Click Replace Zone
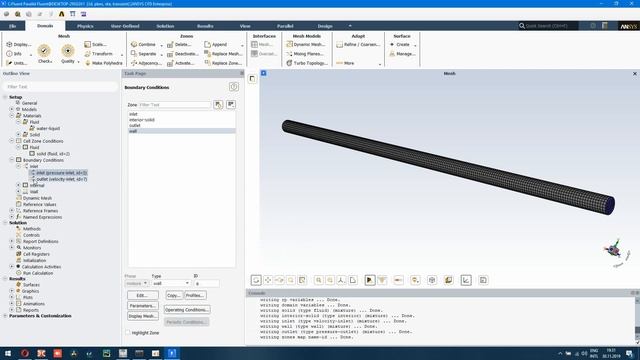Image resolution: width=640 pixels, height=360 pixels. [223, 63]
